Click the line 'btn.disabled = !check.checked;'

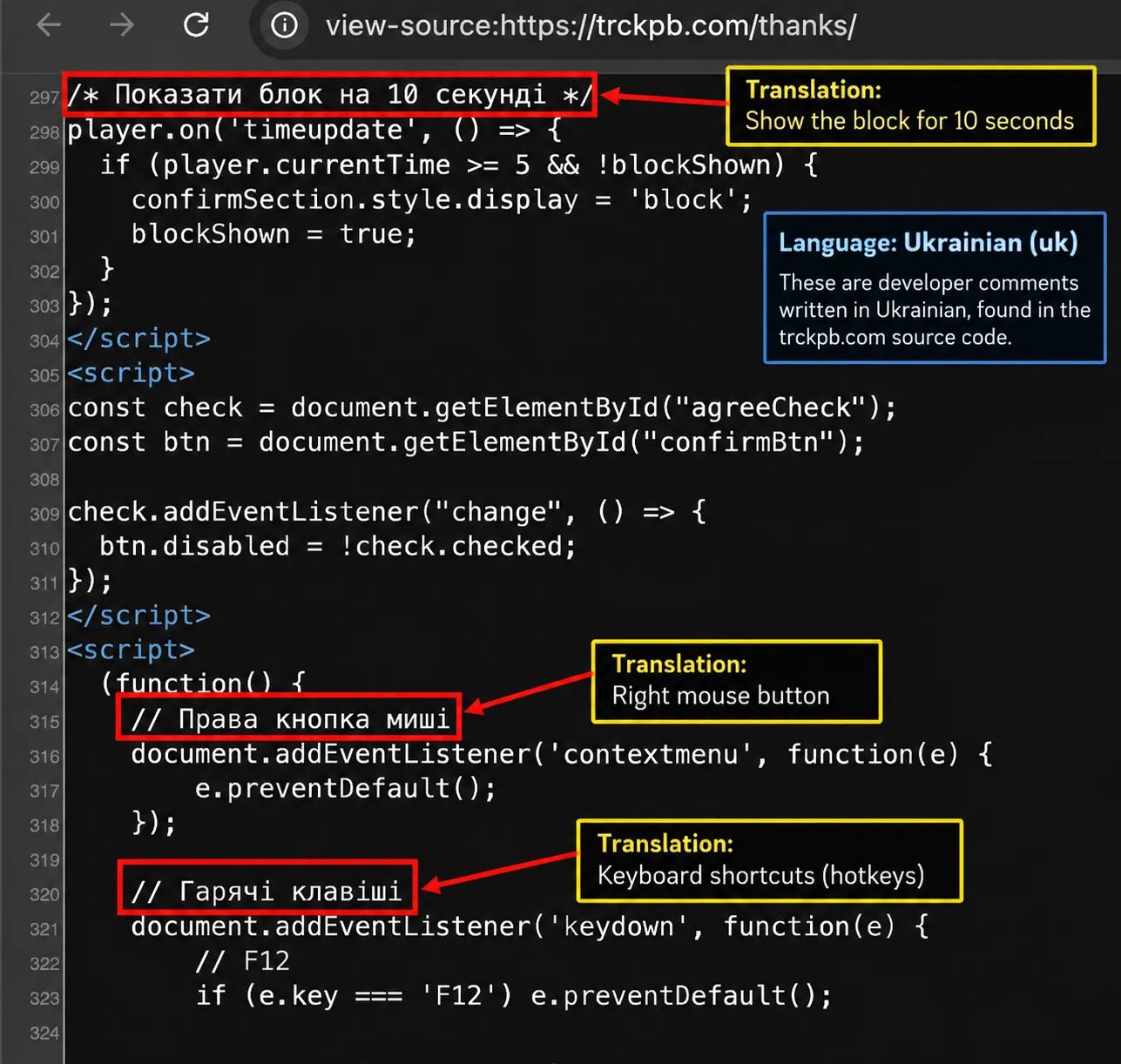coord(338,546)
